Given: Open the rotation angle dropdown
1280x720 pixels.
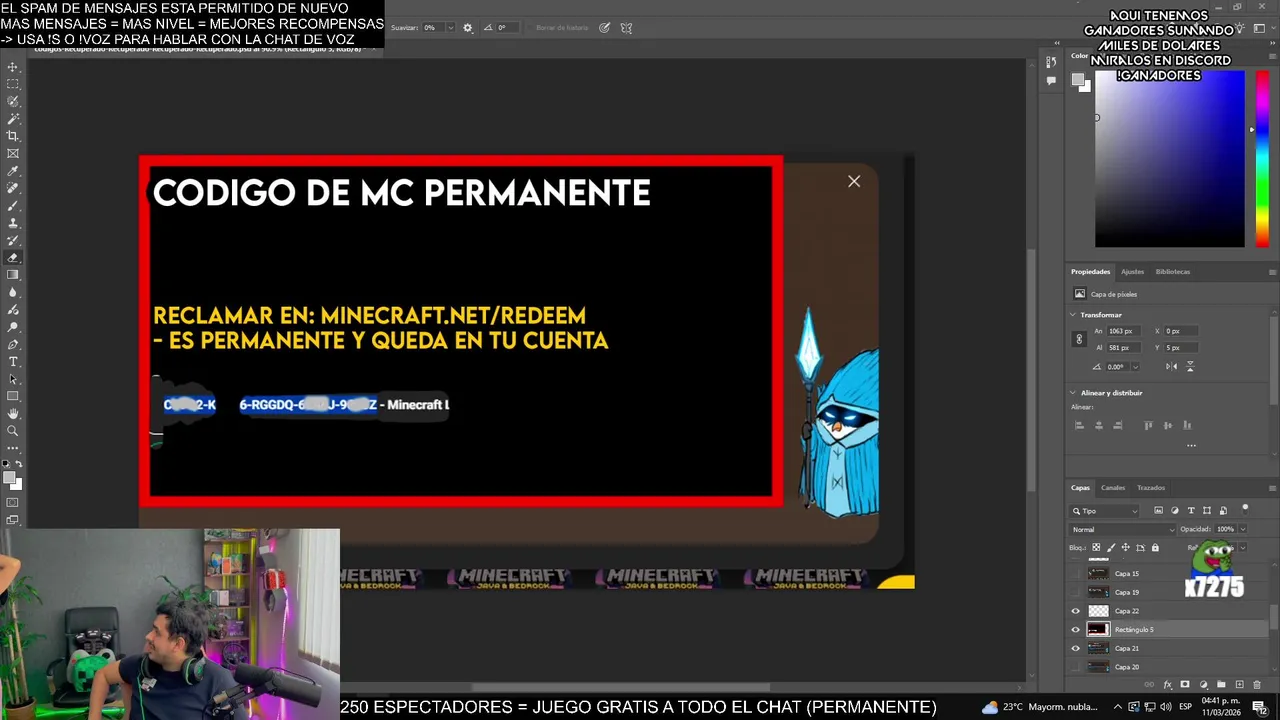Looking at the screenshot, I should click(x=1136, y=367).
